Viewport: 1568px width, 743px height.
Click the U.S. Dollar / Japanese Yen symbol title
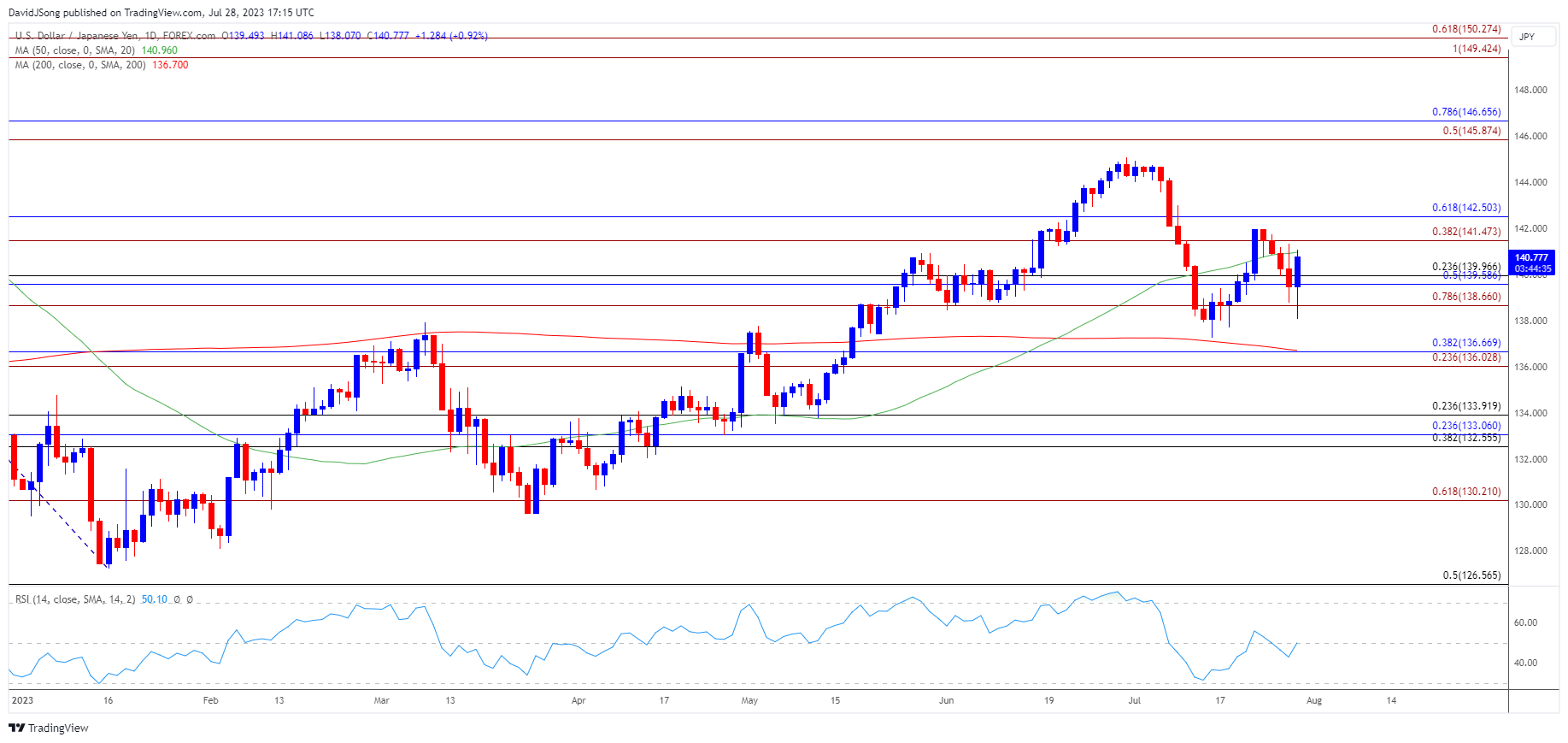tap(115, 36)
